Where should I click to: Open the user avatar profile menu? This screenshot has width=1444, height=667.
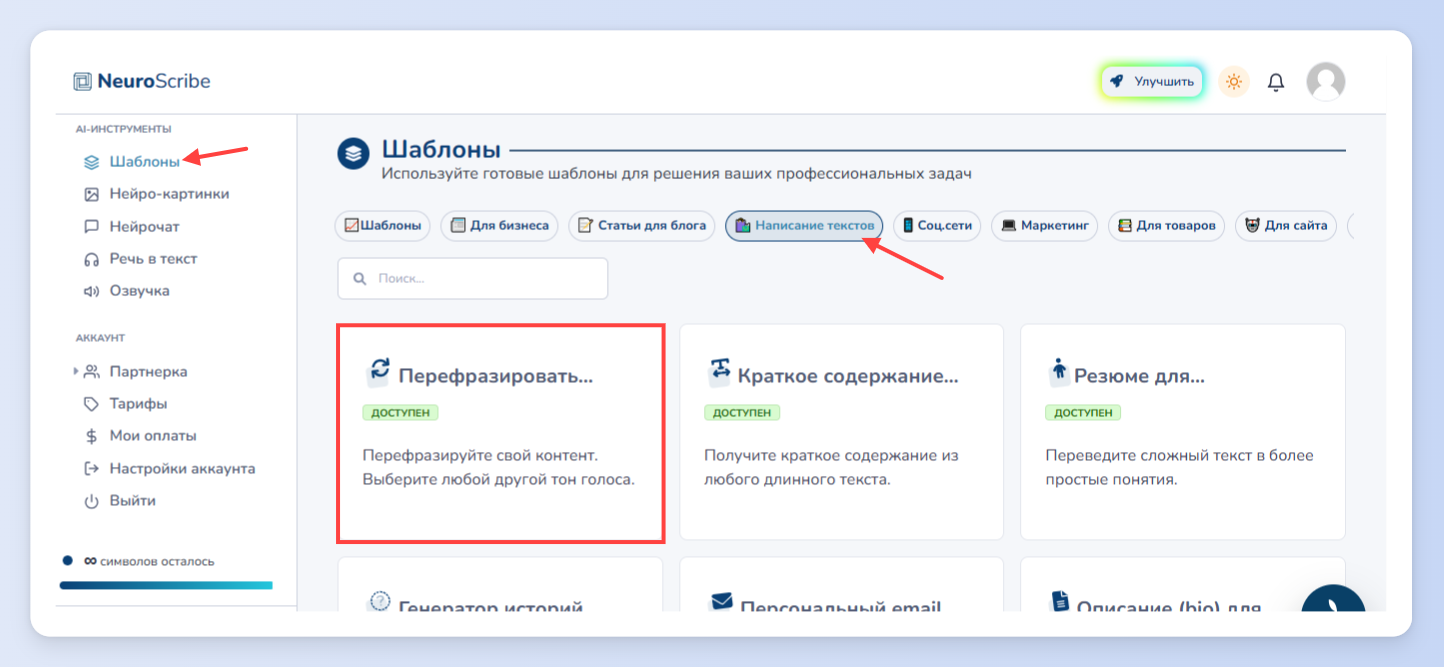click(x=1326, y=81)
